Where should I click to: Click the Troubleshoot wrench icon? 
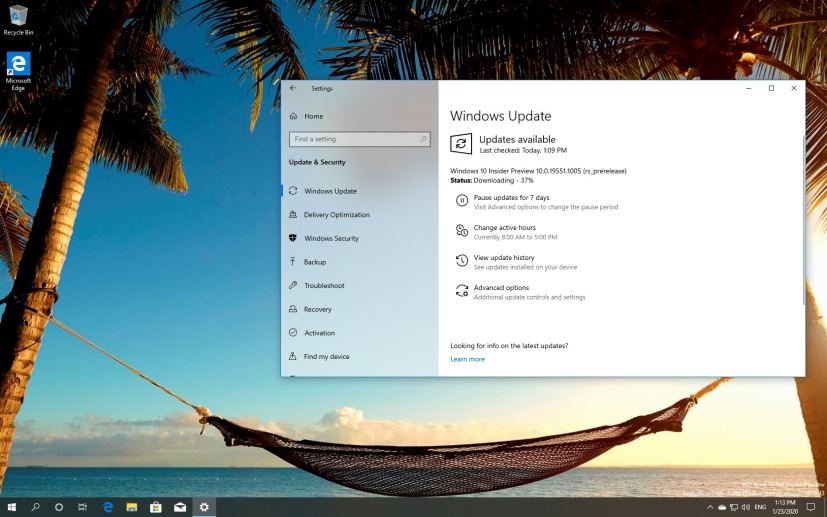pyautogui.click(x=293, y=285)
